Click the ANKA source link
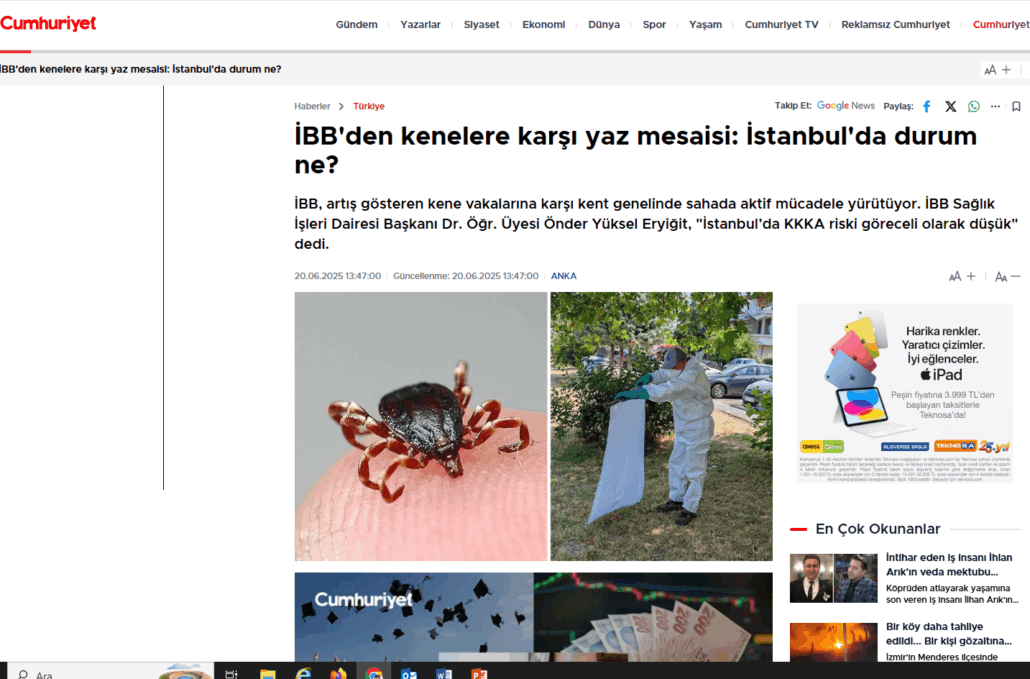This screenshot has width=1030, height=679. click(x=564, y=276)
